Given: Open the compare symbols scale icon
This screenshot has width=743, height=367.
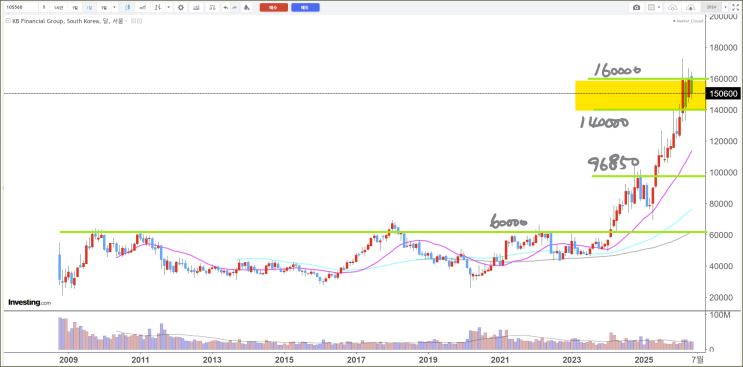Looking at the screenshot, I should tap(212, 8).
